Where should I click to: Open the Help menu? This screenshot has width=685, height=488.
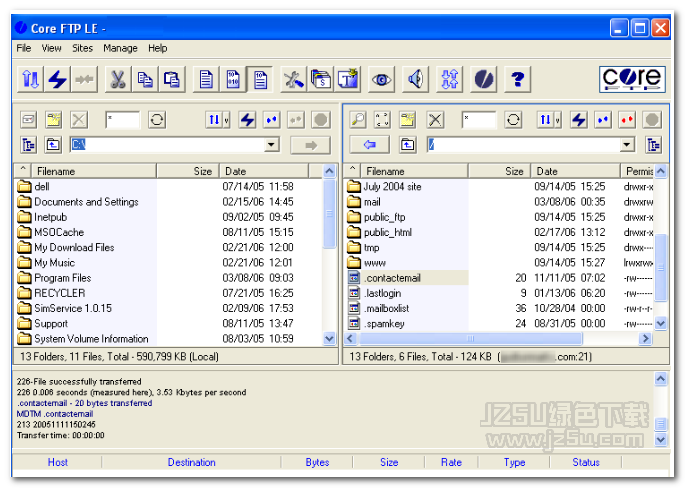click(x=158, y=48)
